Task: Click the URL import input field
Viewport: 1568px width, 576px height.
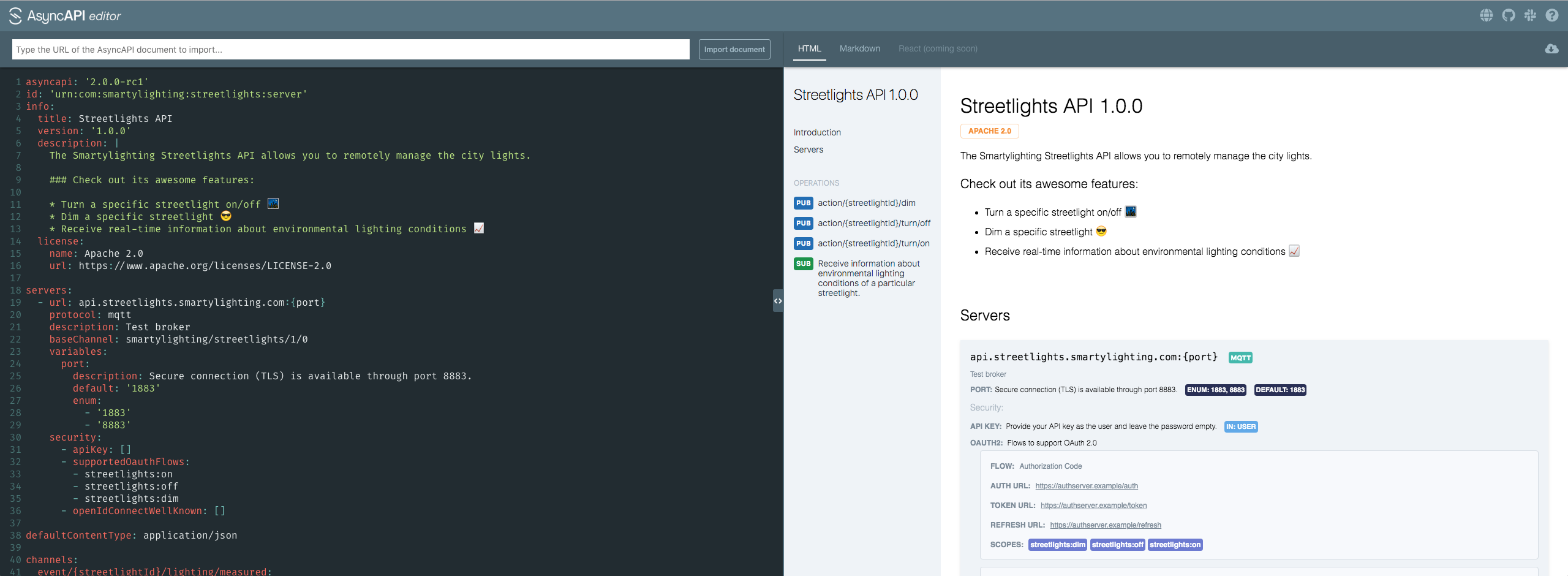Action: click(350, 50)
